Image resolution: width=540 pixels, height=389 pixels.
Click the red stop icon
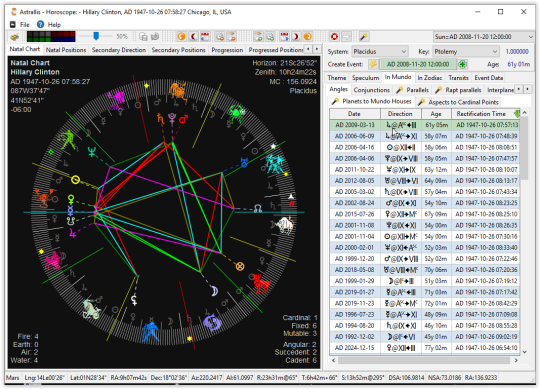[x=334, y=36]
